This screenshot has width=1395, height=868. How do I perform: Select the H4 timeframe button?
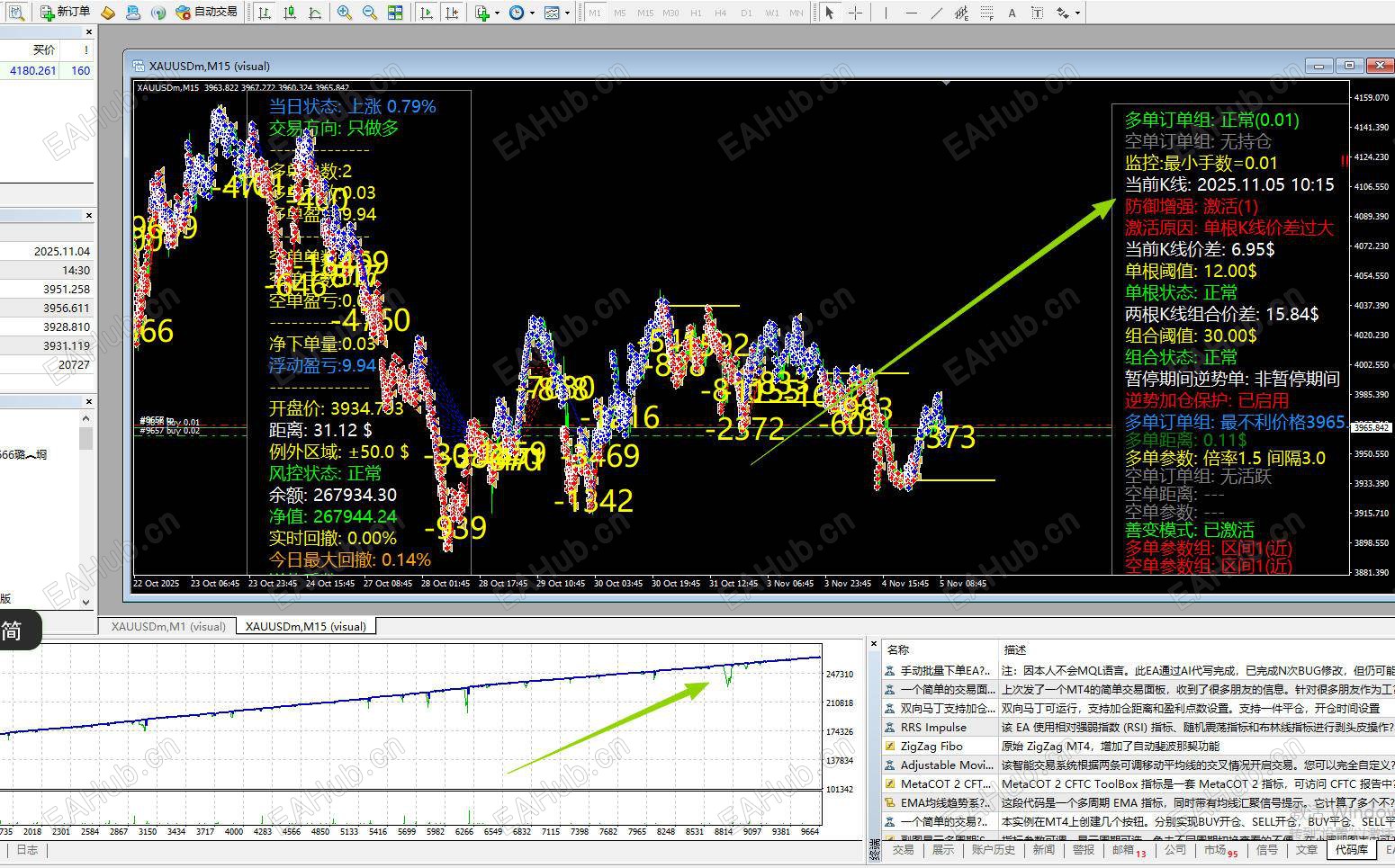pos(721,13)
